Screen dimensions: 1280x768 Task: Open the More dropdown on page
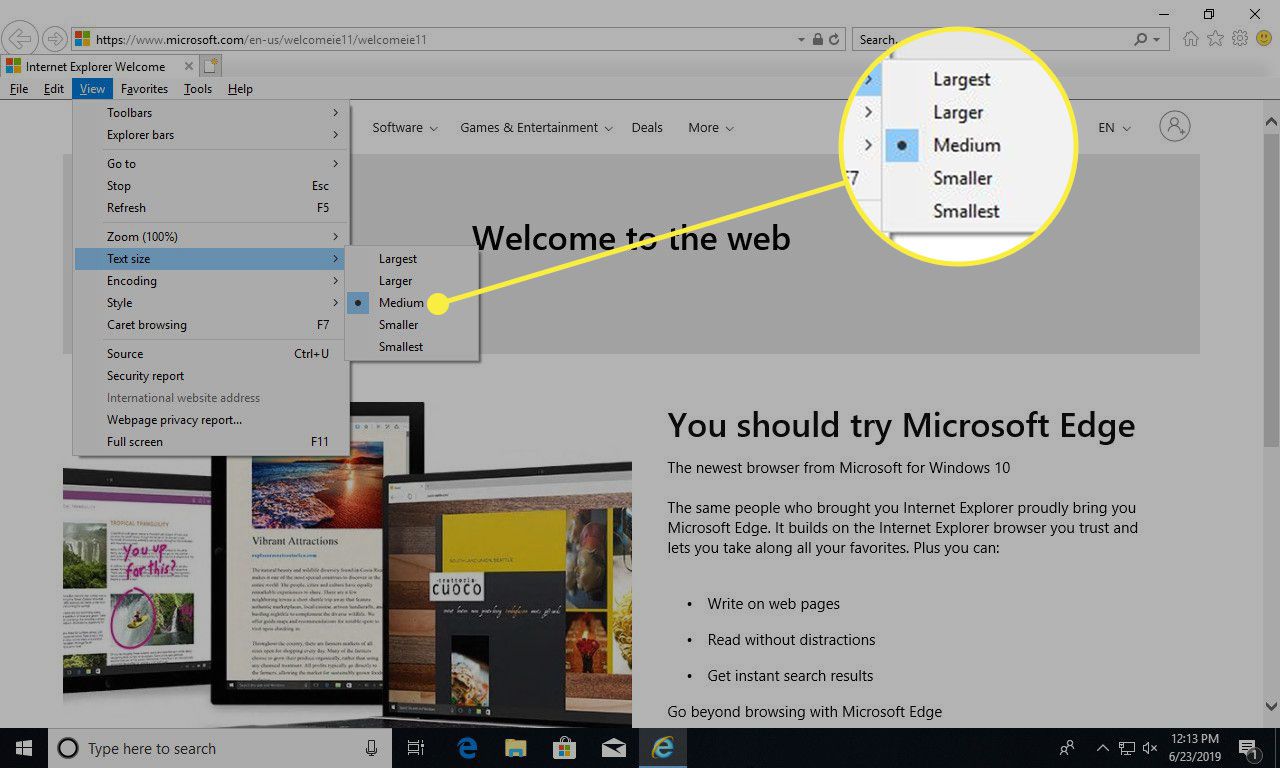coord(711,128)
